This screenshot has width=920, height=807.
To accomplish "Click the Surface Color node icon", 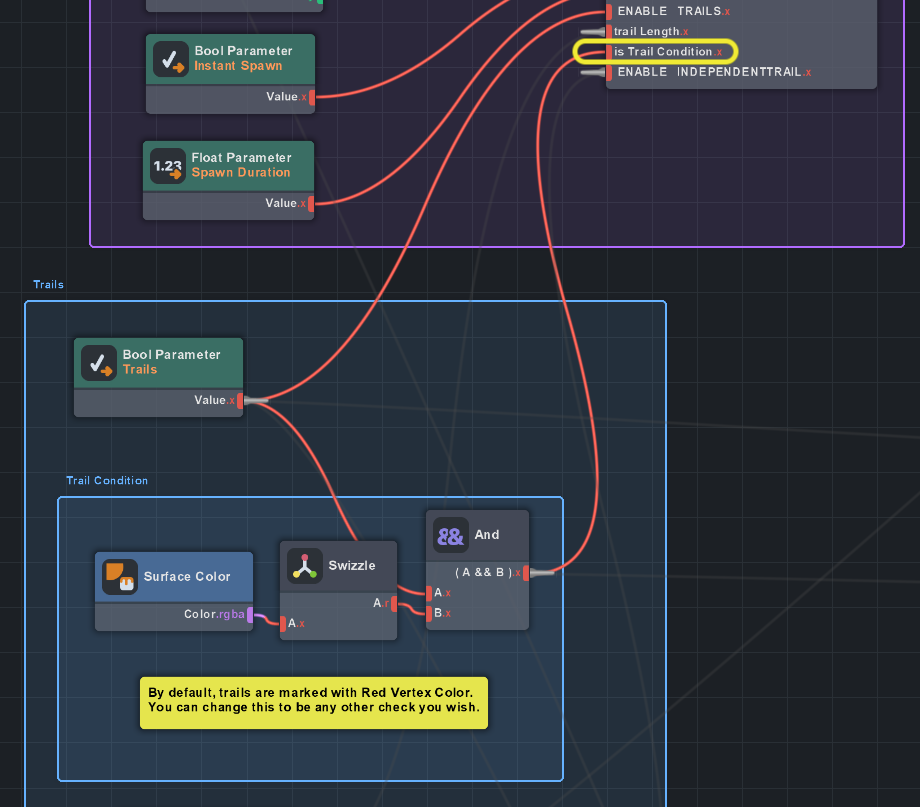I will pyautogui.click(x=120, y=577).
